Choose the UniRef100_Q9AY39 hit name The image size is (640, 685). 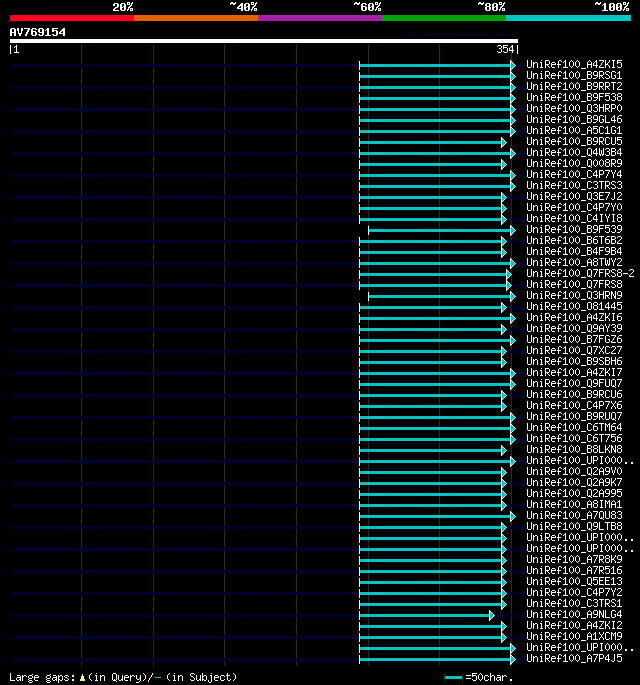[574, 328]
